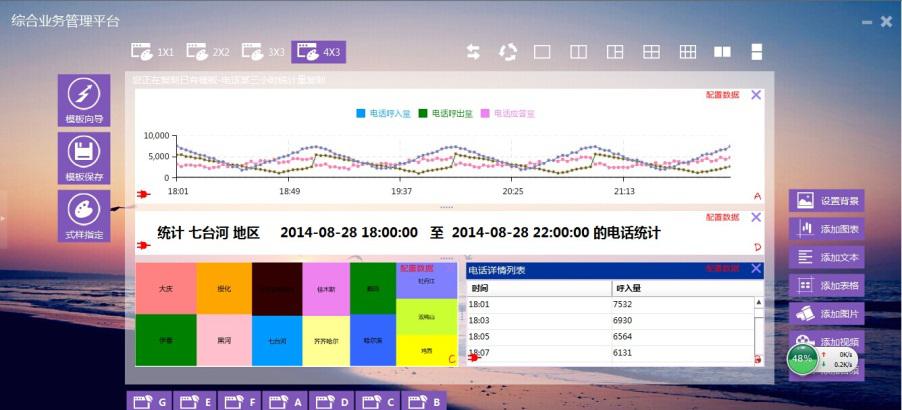The width and height of the screenshot is (902, 410).
Task: Select template tab G
Action: (148, 402)
